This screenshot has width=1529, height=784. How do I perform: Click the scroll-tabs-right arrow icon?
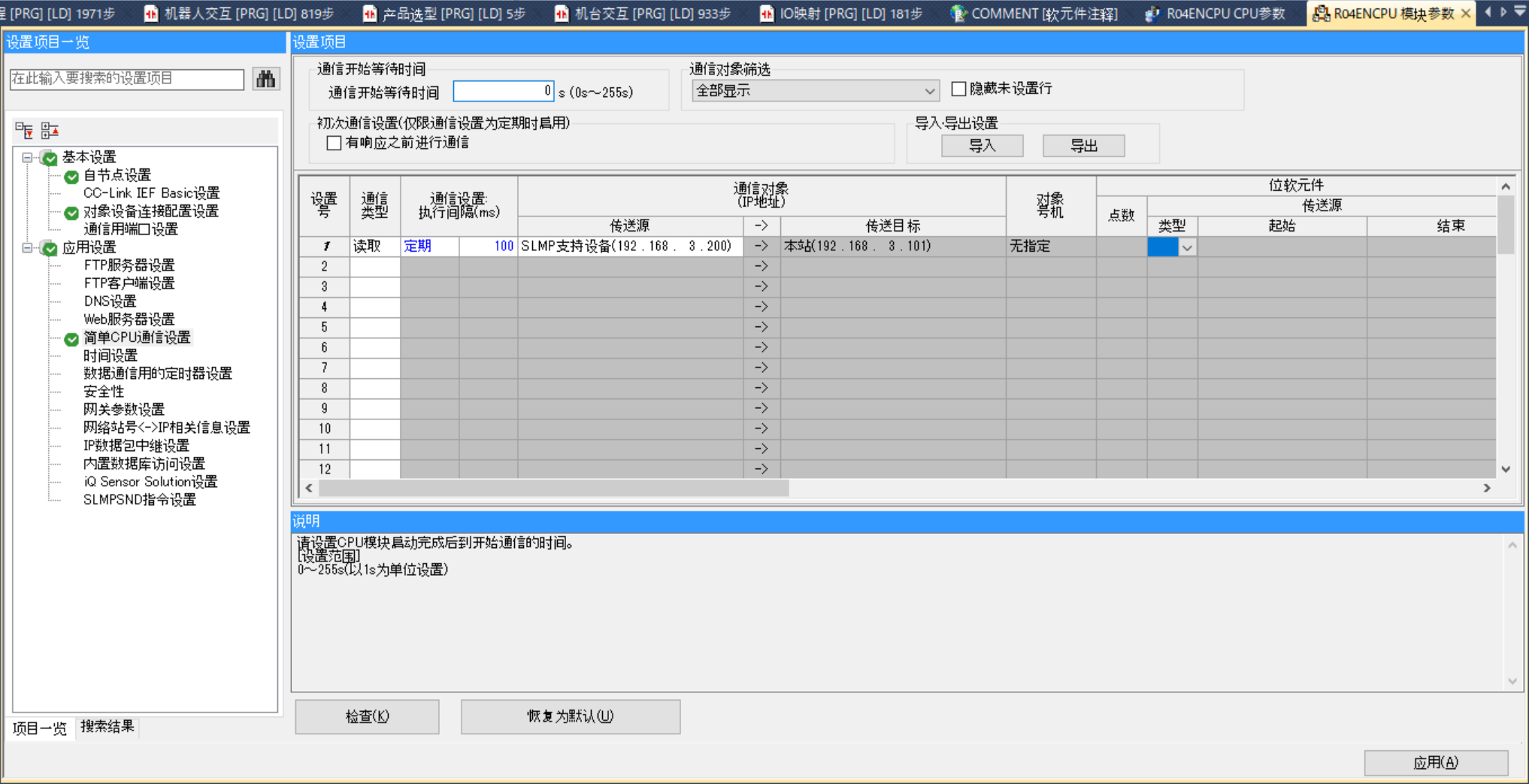click(x=1503, y=12)
